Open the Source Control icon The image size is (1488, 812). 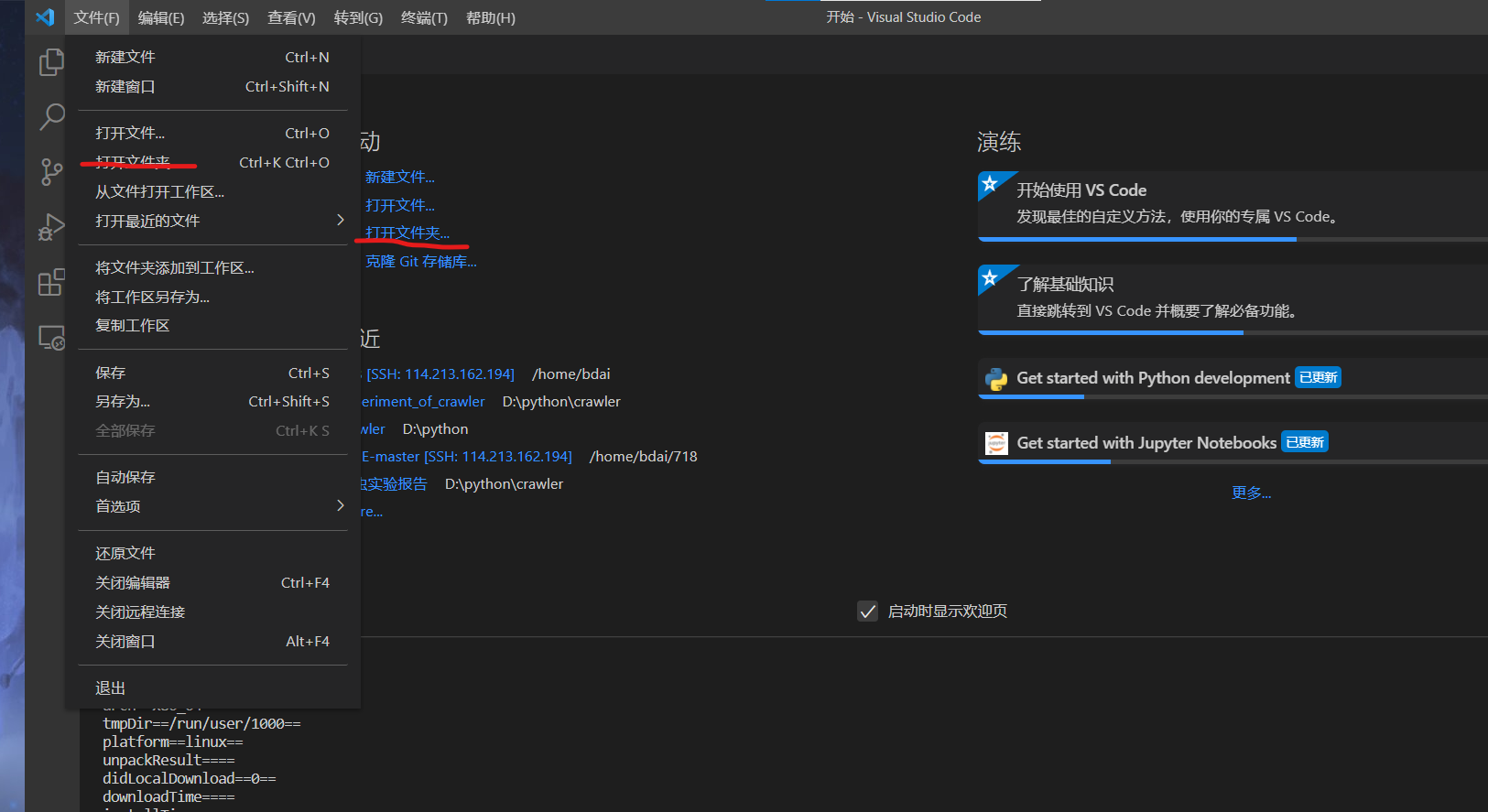[x=51, y=171]
